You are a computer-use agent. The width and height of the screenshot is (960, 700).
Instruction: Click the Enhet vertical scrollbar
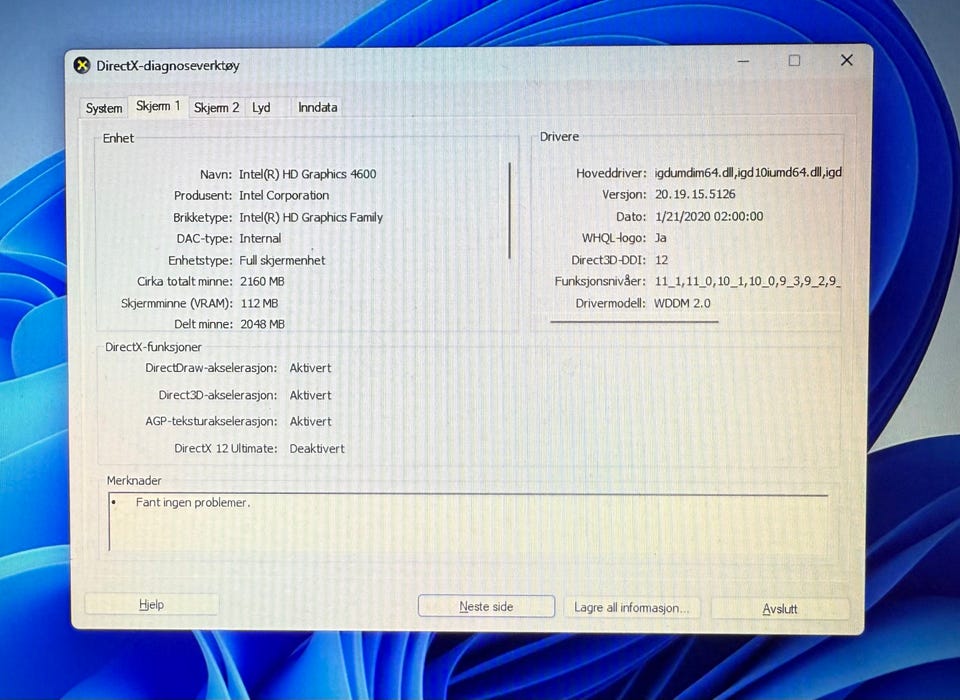509,210
